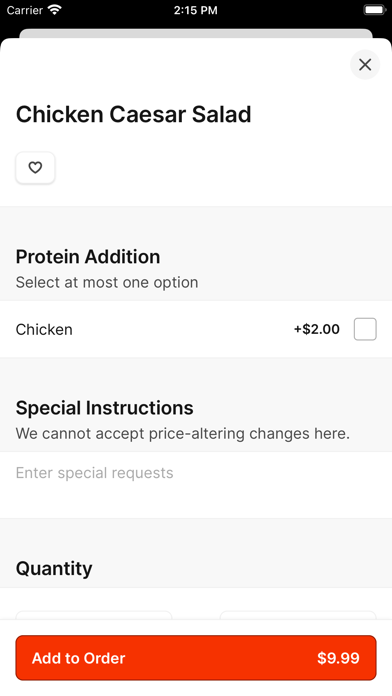
Task: Tap the Special Instructions section heading
Action: click(105, 408)
